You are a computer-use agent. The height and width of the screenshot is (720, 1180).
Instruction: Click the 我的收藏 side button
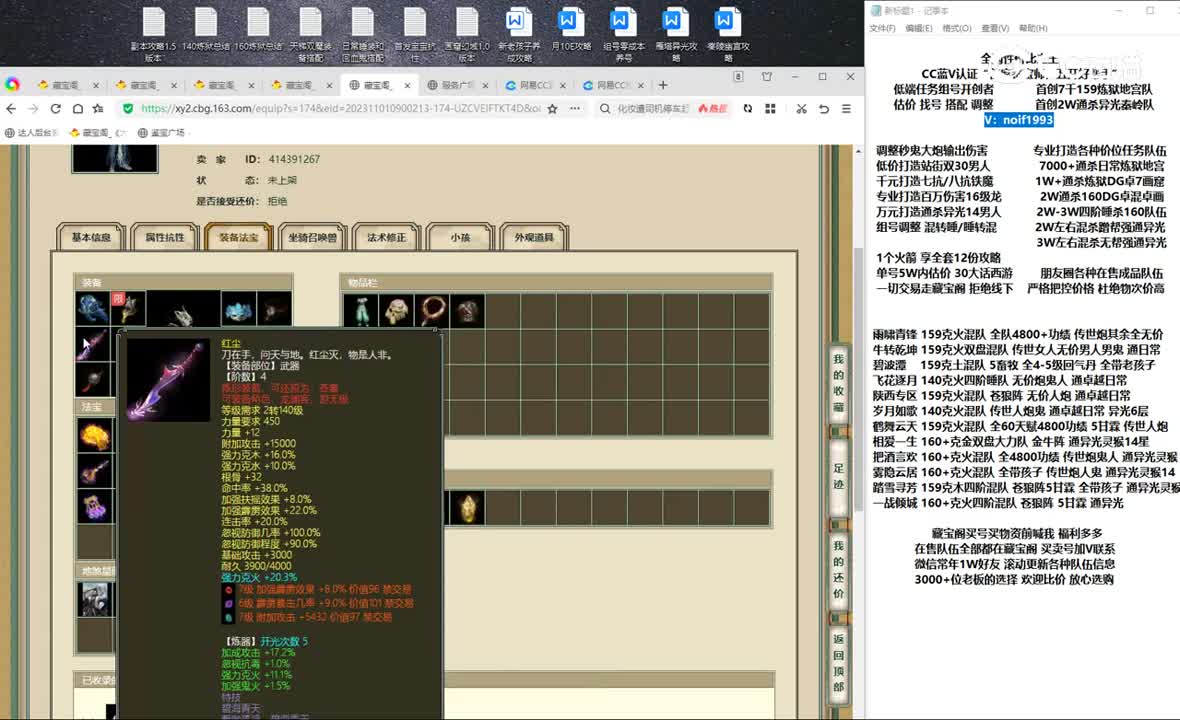pyautogui.click(x=838, y=383)
